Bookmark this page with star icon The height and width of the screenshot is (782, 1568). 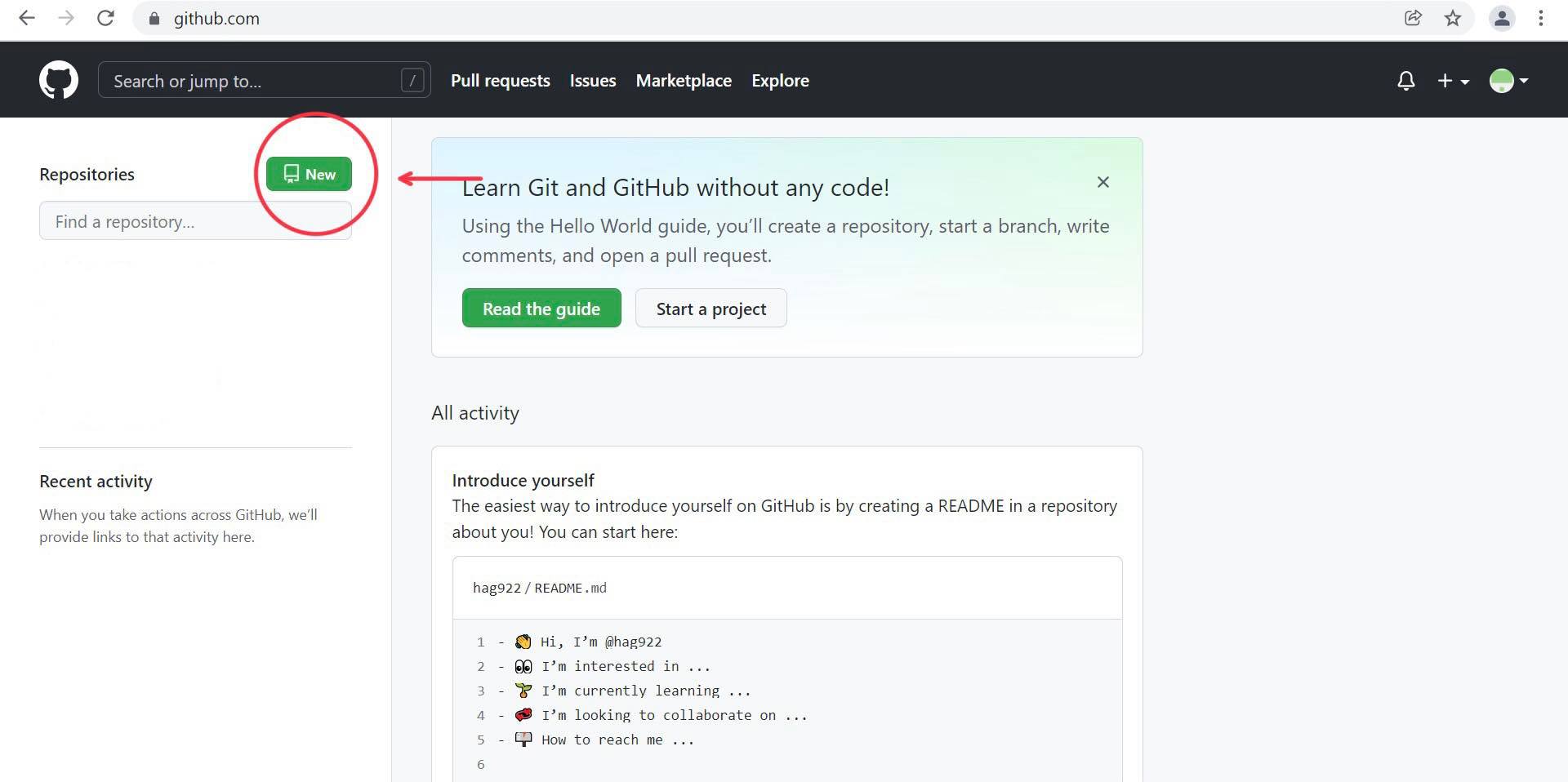(x=1452, y=18)
